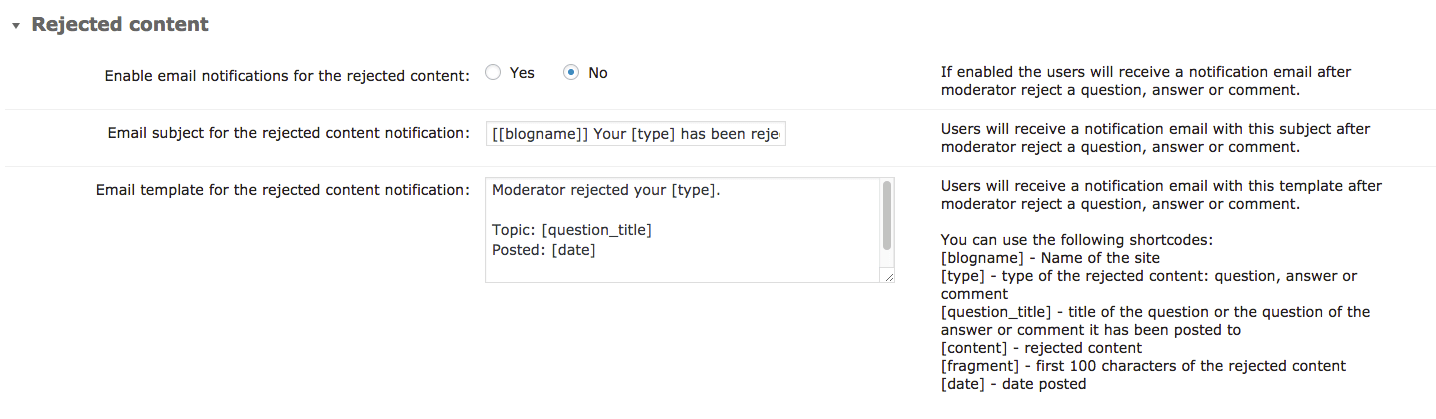1436x419 pixels.
Task: Click scrollbar track below the thumb
Action: pos(886,260)
